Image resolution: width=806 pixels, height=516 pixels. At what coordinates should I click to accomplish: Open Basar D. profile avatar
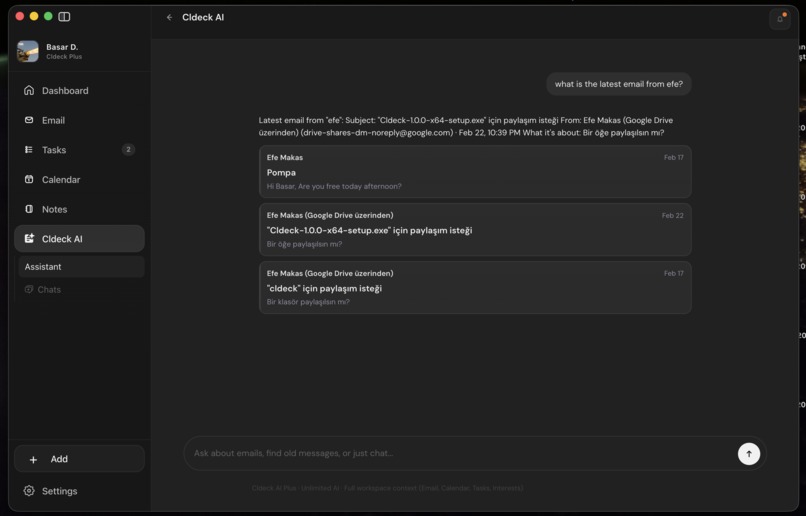tap(27, 51)
